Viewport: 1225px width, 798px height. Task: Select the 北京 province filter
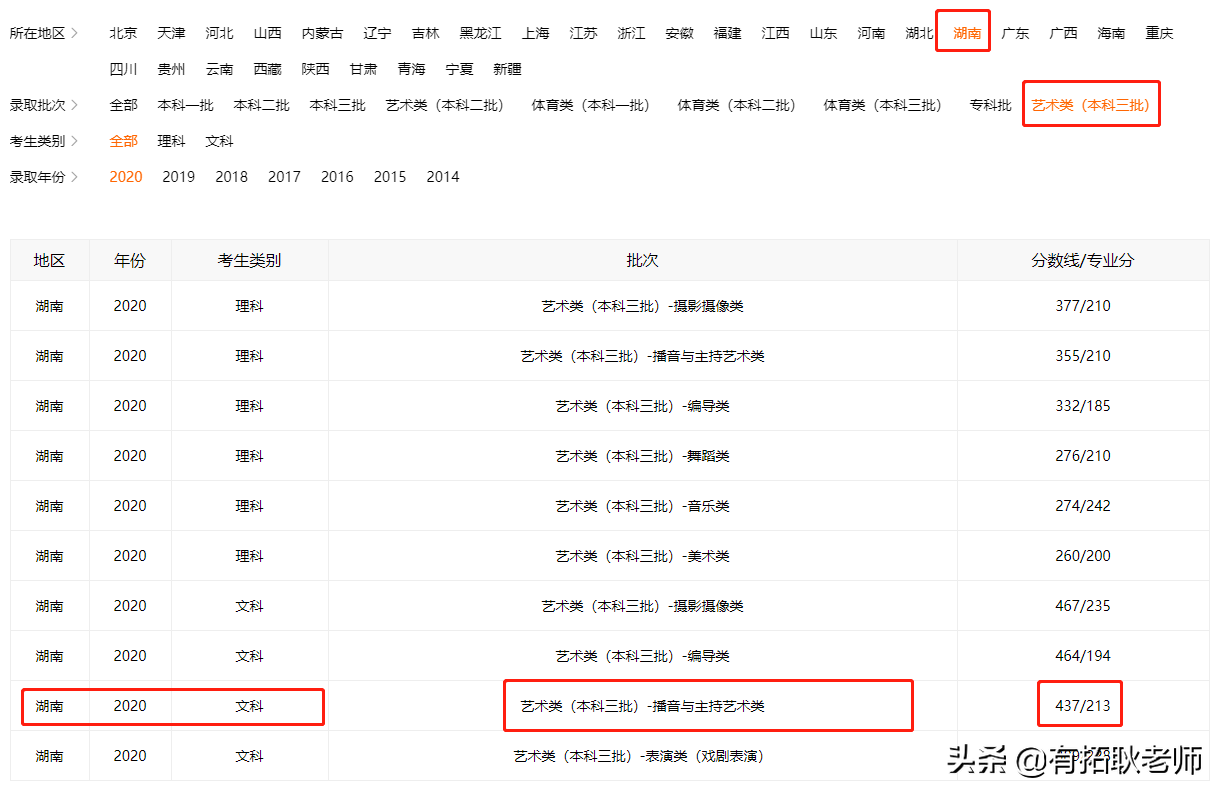click(x=123, y=31)
